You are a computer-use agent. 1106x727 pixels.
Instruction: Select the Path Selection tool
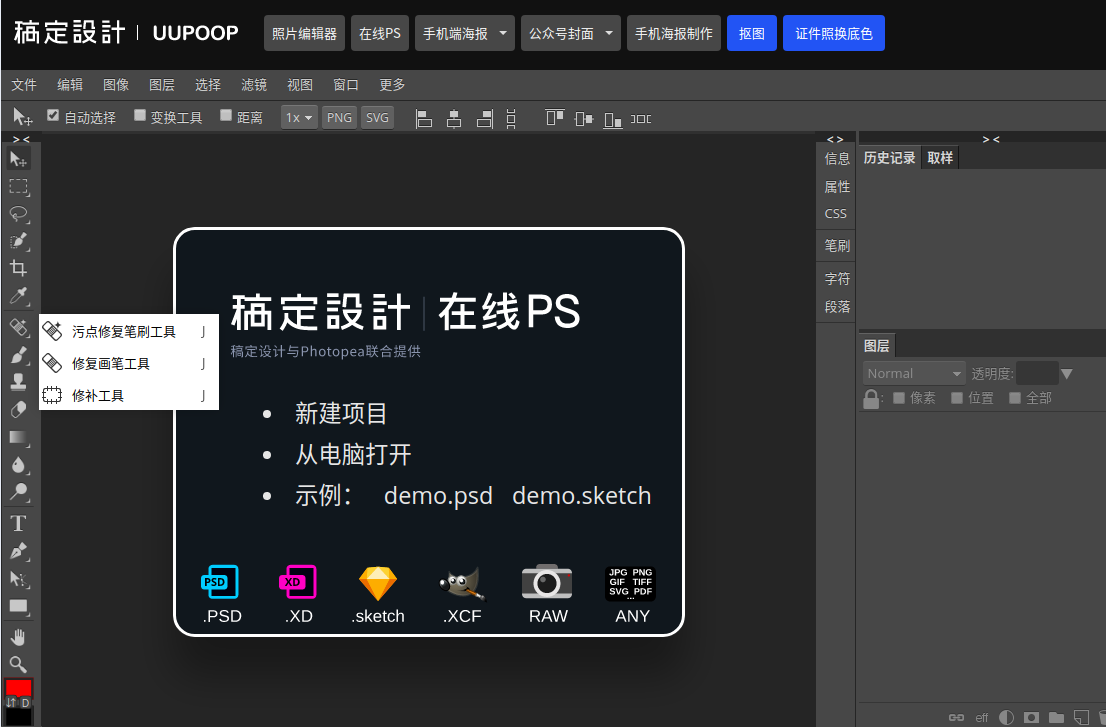[18, 579]
